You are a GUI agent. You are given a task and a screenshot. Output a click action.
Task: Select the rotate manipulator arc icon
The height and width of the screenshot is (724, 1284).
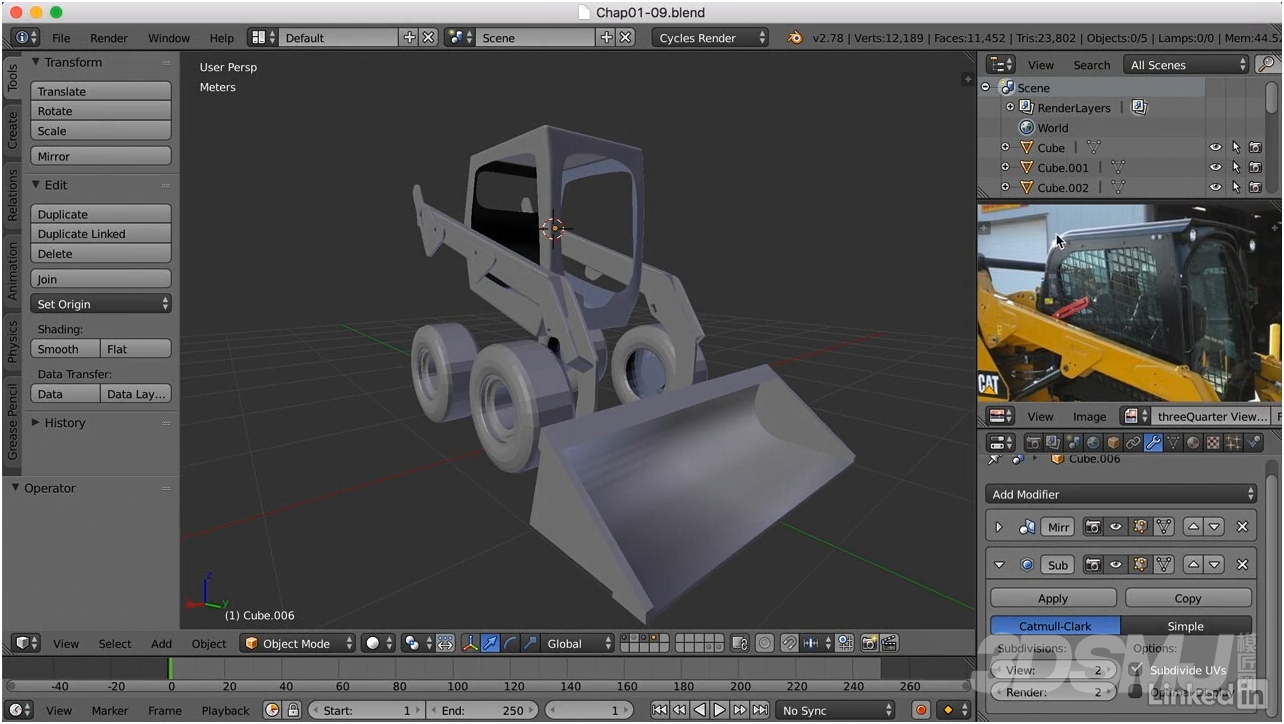[x=511, y=643]
